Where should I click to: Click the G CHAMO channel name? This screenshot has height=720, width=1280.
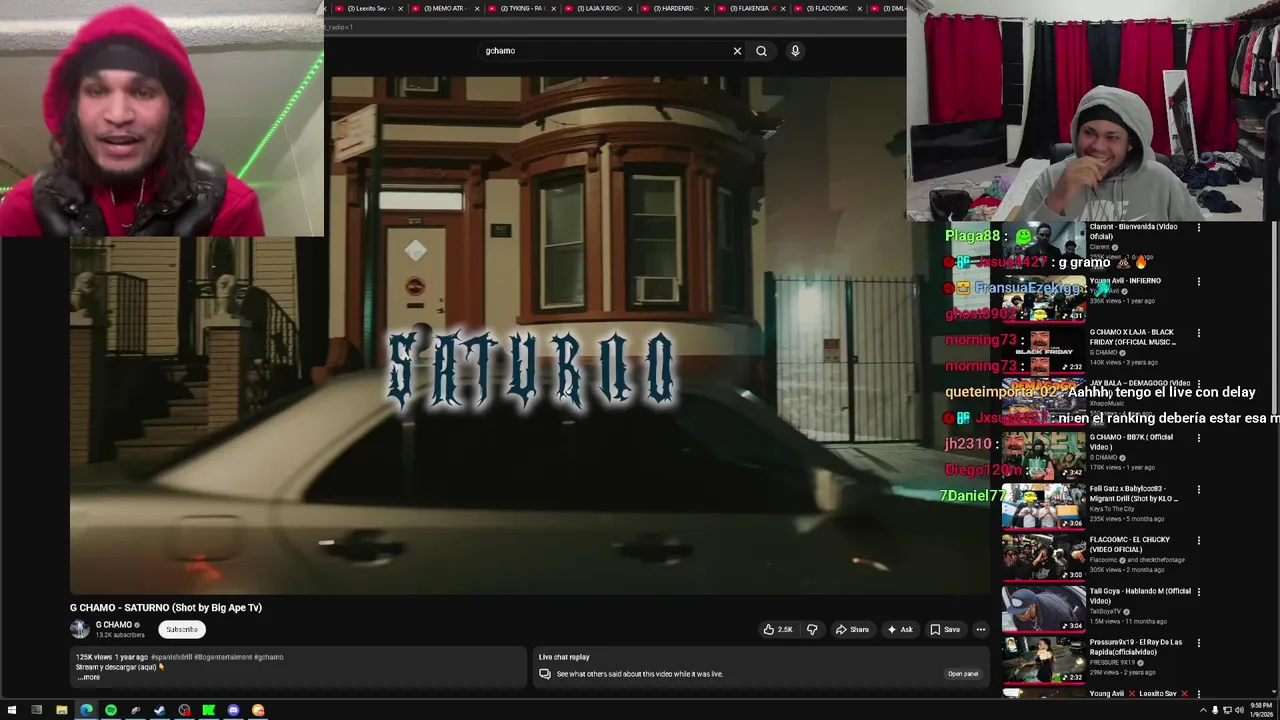[x=114, y=625]
